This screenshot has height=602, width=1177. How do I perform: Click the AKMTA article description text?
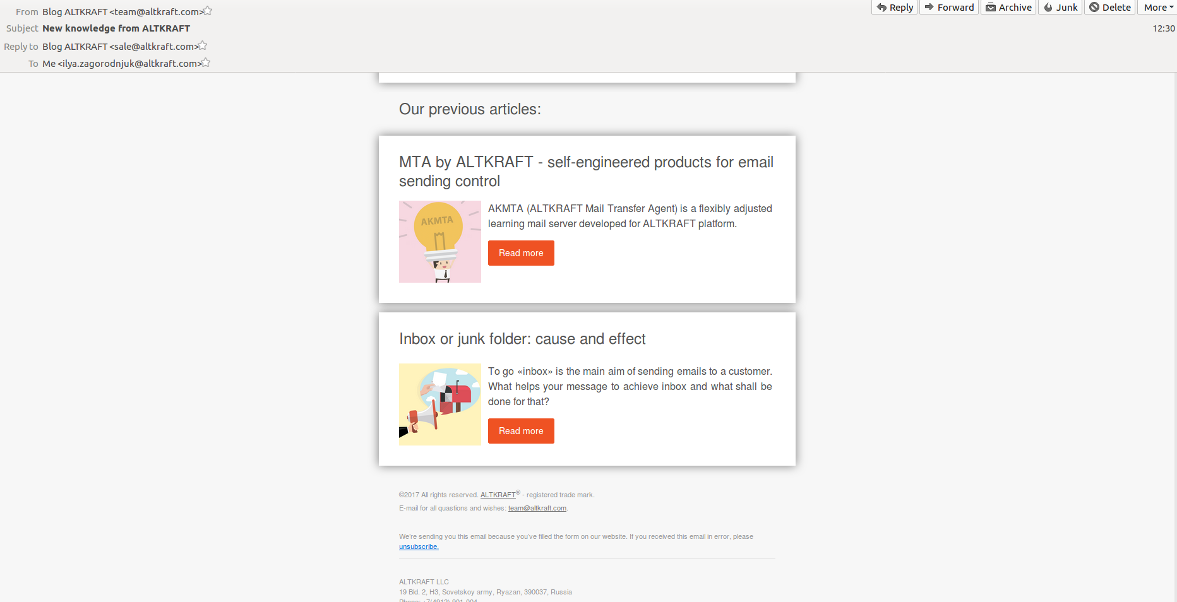coord(630,216)
